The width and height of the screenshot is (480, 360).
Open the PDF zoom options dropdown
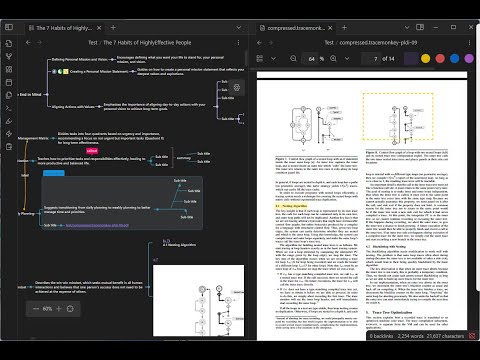pyautogui.click(x=347, y=59)
